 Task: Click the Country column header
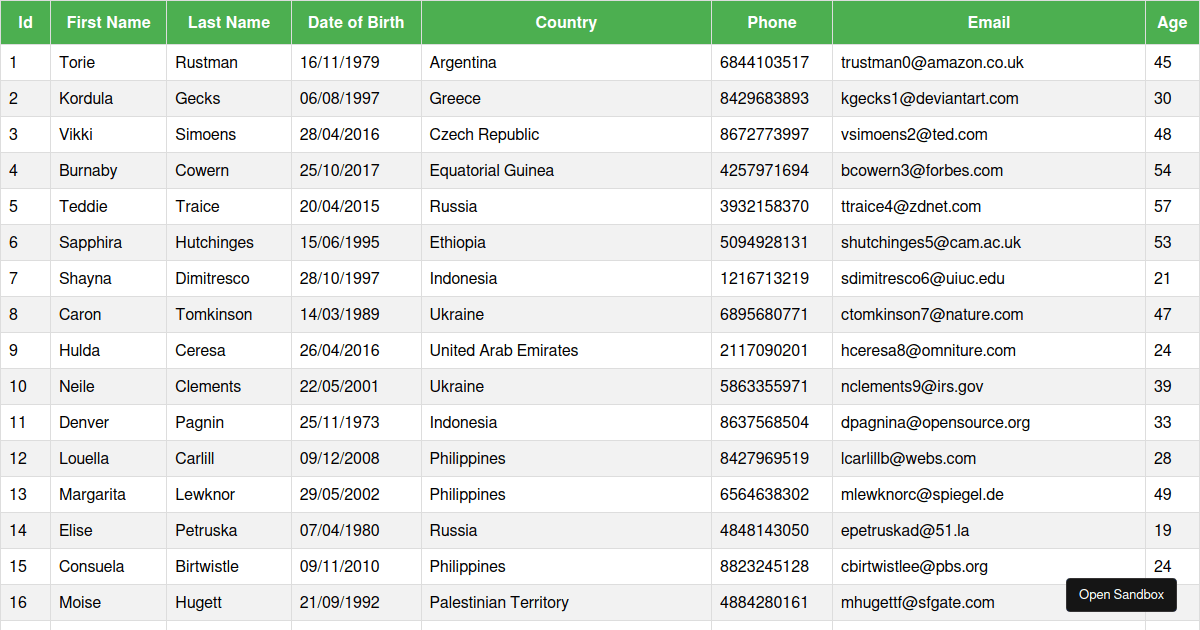566,22
